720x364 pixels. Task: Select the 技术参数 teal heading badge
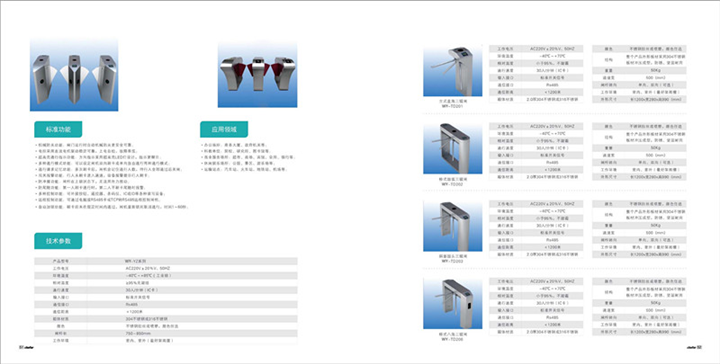58,241
